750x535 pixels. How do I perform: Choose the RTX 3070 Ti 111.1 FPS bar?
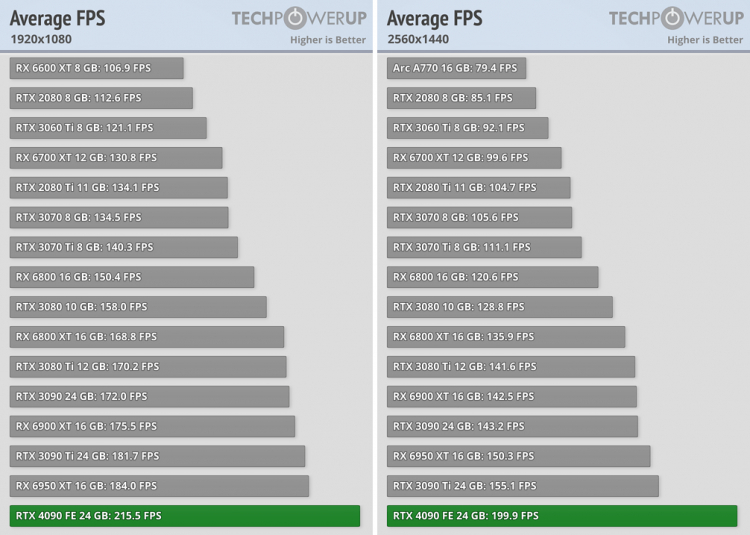tap(484, 247)
